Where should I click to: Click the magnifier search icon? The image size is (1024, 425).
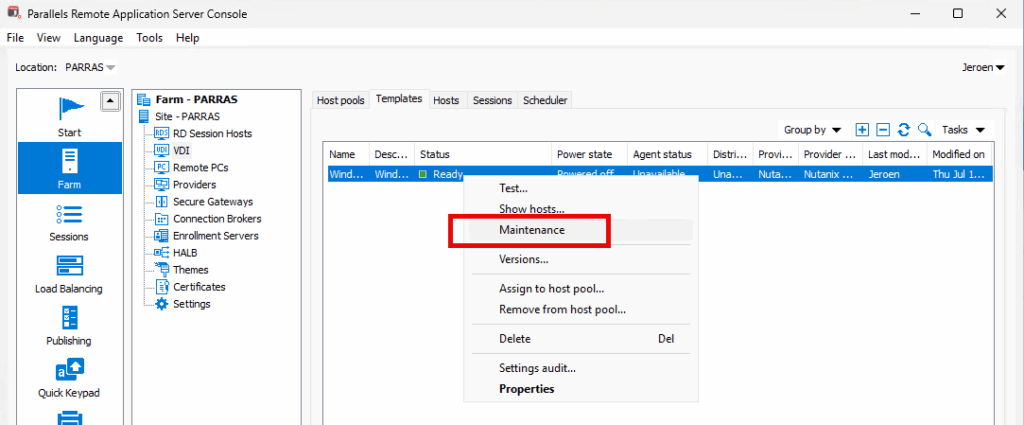pos(924,130)
